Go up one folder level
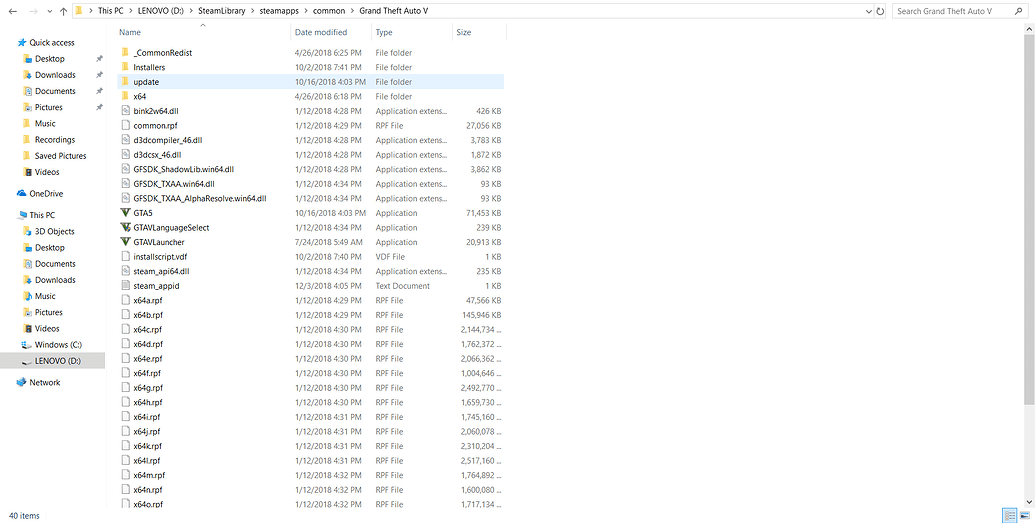 (63, 11)
